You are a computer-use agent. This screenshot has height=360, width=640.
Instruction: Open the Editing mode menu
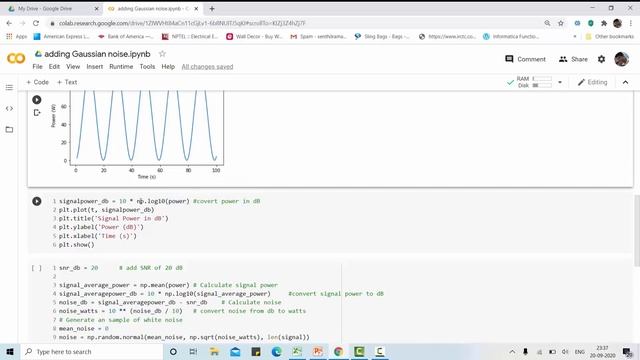(x=593, y=82)
